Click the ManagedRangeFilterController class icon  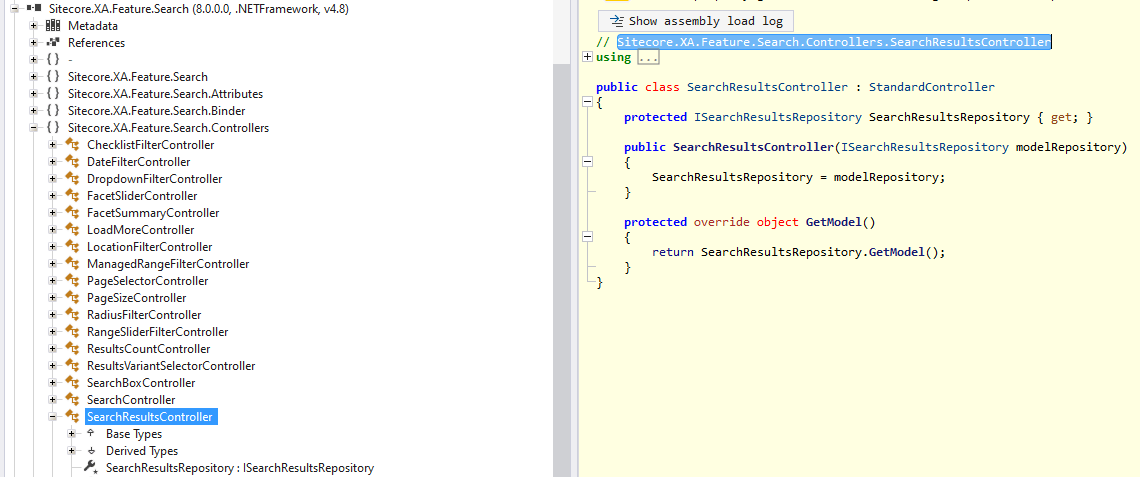click(72, 263)
